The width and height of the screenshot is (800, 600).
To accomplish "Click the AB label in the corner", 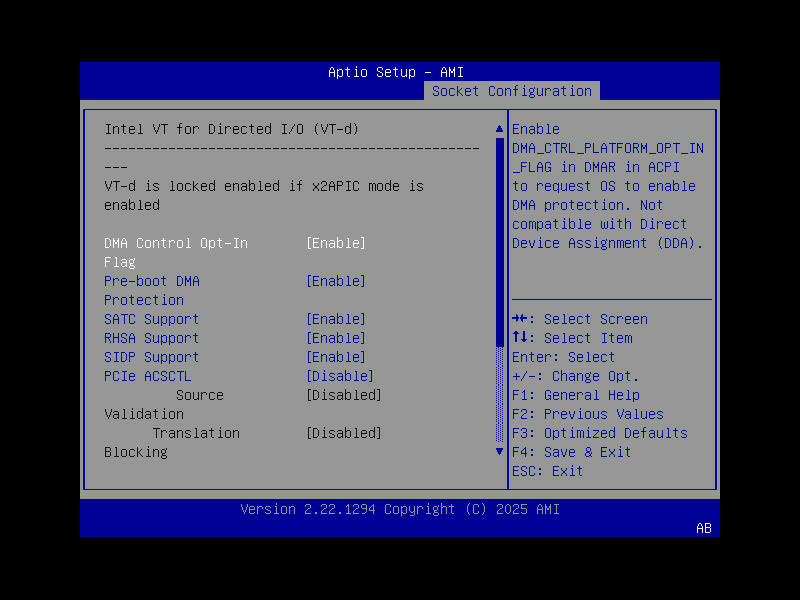I will pyautogui.click(x=703, y=528).
